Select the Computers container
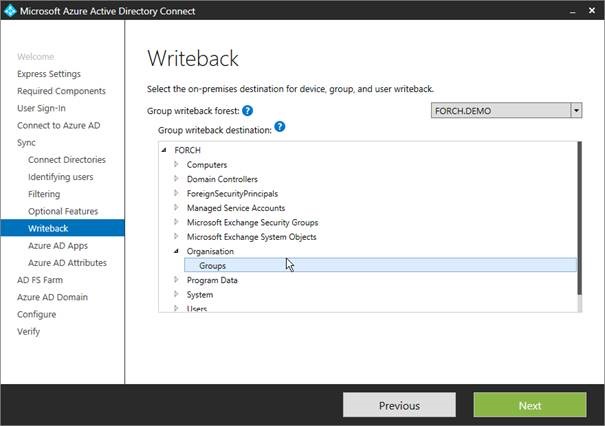This screenshot has height=426, width=605. pos(207,165)
